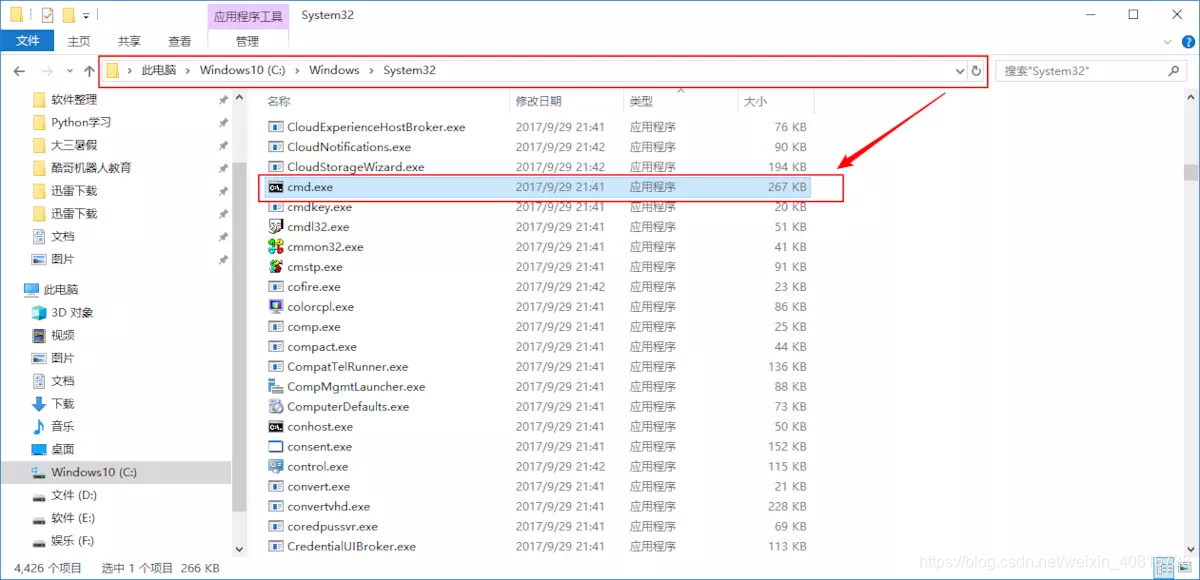The height and width of the screenshot is (580, 1200).
Task: Open 文件 (D:) drive in the tree
Action: point(74,495)
